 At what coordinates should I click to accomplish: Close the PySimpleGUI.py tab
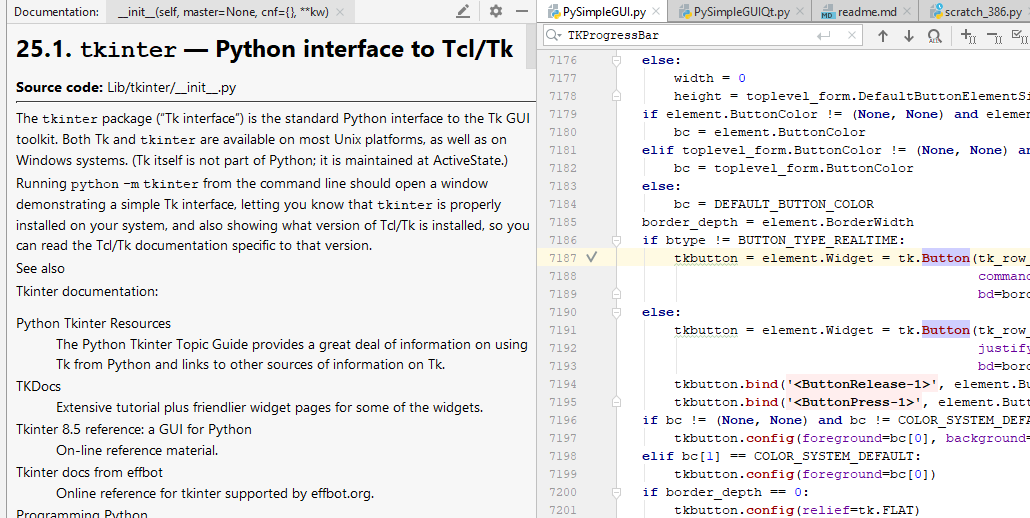point(656,12)
